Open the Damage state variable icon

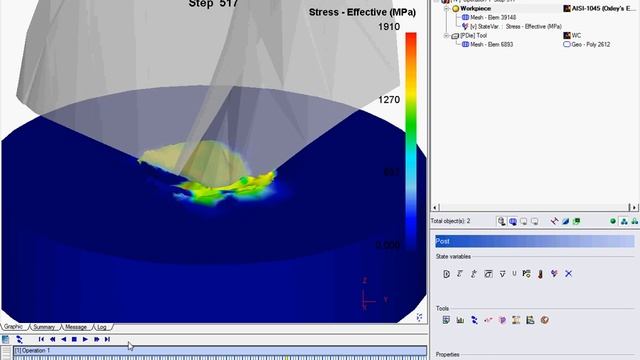pos(446,274)
